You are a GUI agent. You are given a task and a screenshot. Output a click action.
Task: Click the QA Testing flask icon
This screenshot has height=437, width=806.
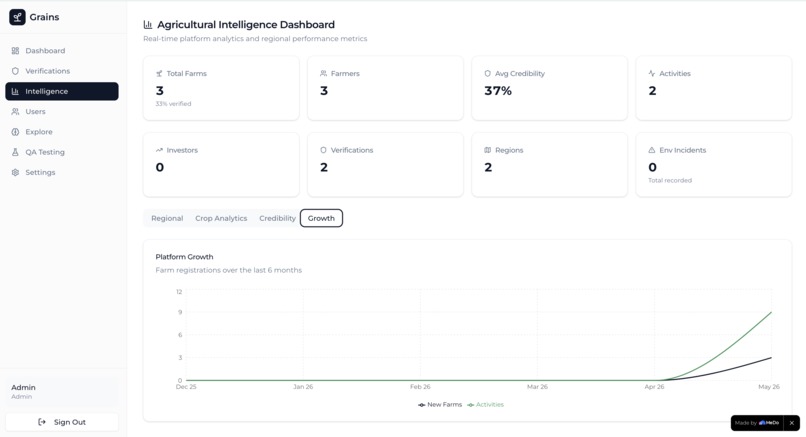[15, 152]
